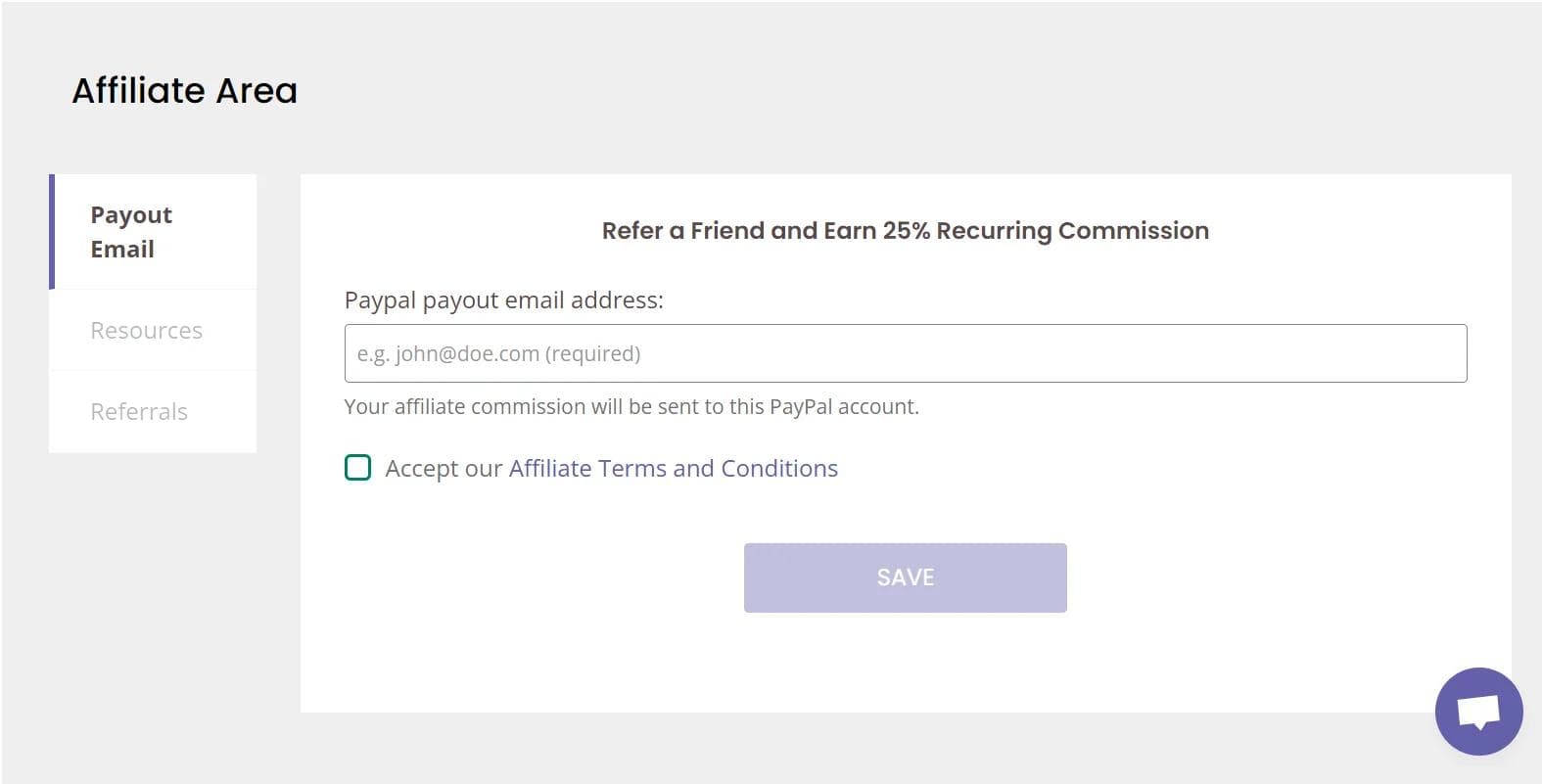
Task: Click the 'e.g. john@doe.com (required)' placeholder text
Action: 498,354
